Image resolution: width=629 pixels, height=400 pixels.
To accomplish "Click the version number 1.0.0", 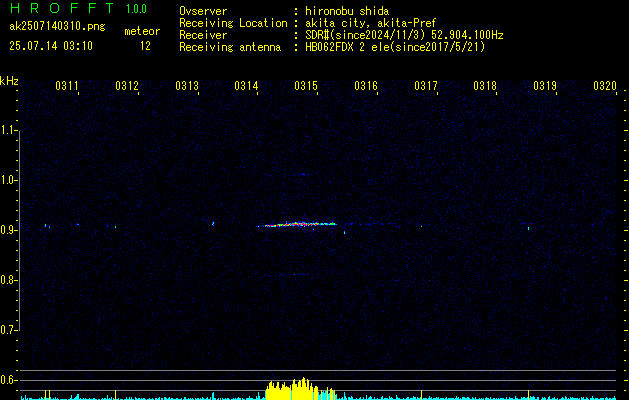I will pos(136,9).
